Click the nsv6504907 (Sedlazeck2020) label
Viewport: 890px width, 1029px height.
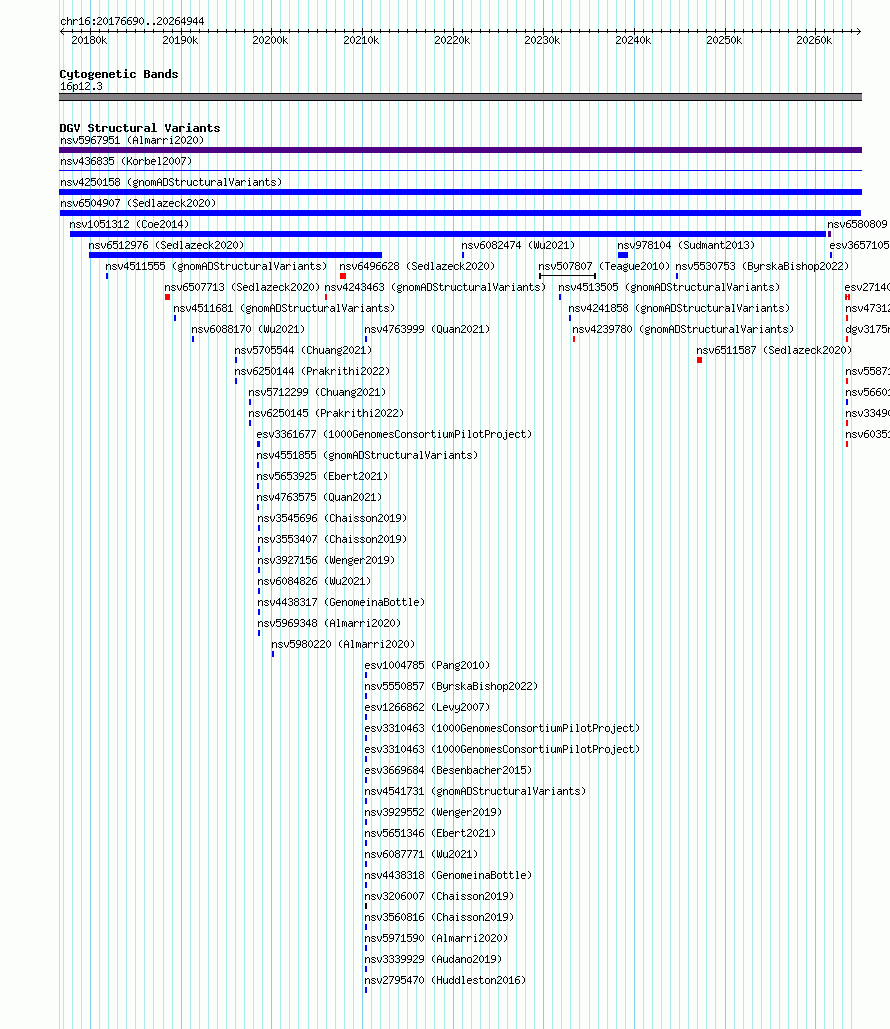tap(138, 203)
